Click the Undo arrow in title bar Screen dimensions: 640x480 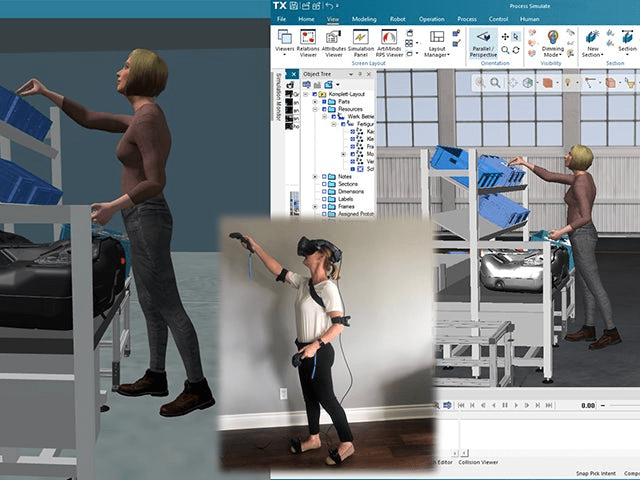tap(329, 6)
